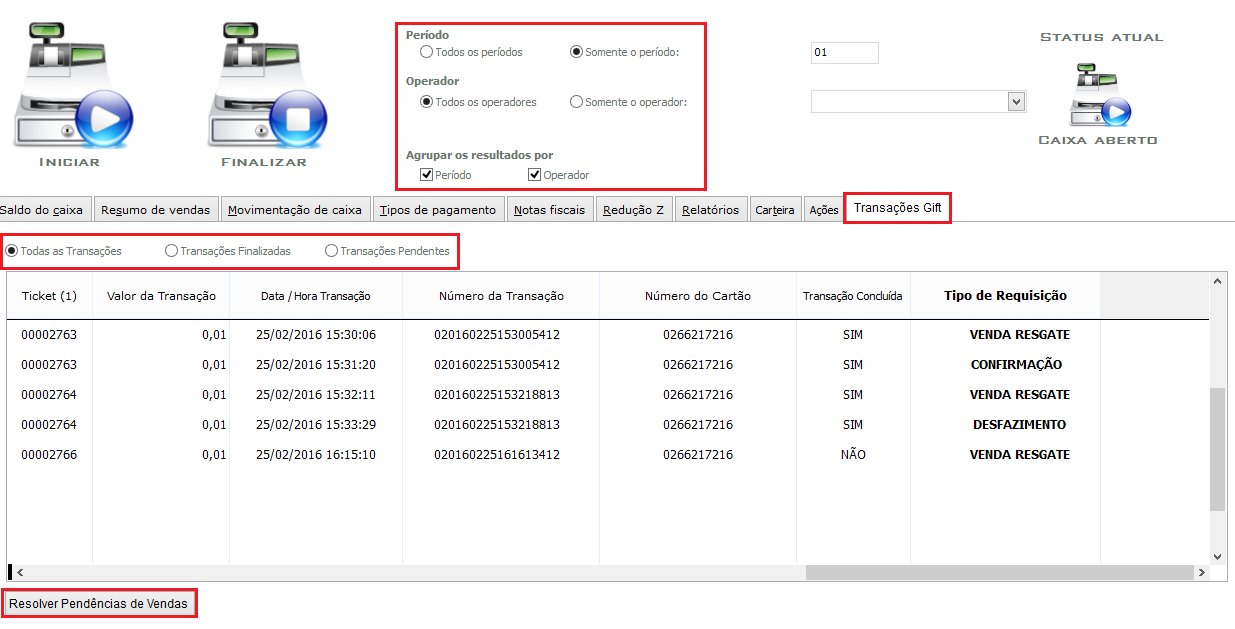Switch to Relatórios tab

click(711, 210)
